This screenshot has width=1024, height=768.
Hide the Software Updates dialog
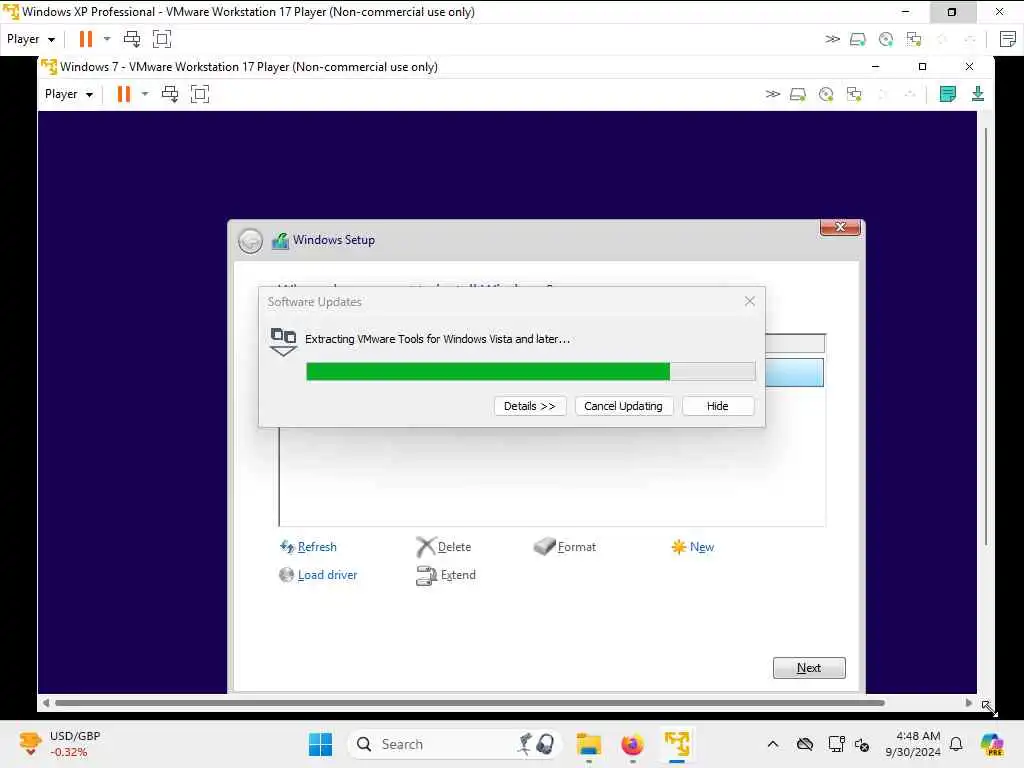pos(718,406)
